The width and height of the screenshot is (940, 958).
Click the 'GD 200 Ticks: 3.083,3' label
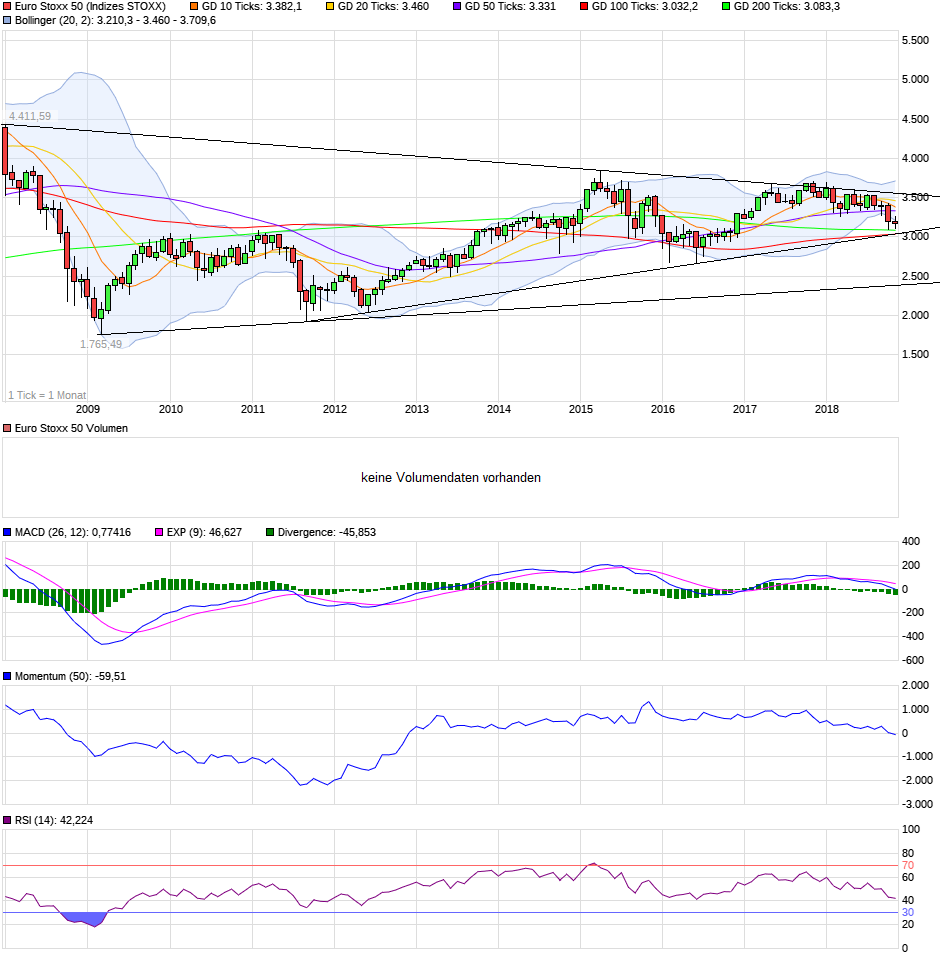coord(787,7)
